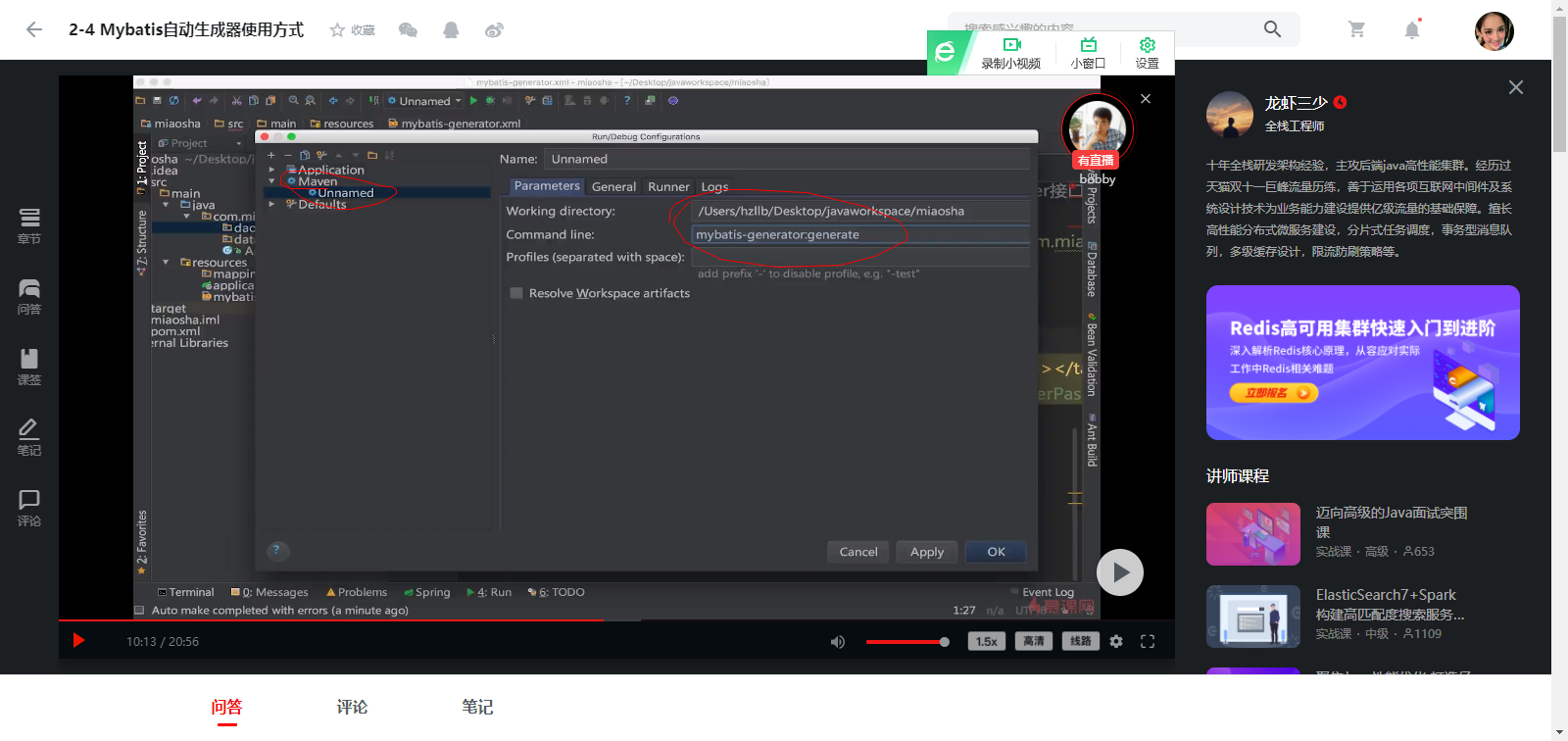Image resolution: width=1568 pixels, height=741 pixels.
Task: Open Unnamed run configuration dropdown in IDE toolbar
Action: 424,101
